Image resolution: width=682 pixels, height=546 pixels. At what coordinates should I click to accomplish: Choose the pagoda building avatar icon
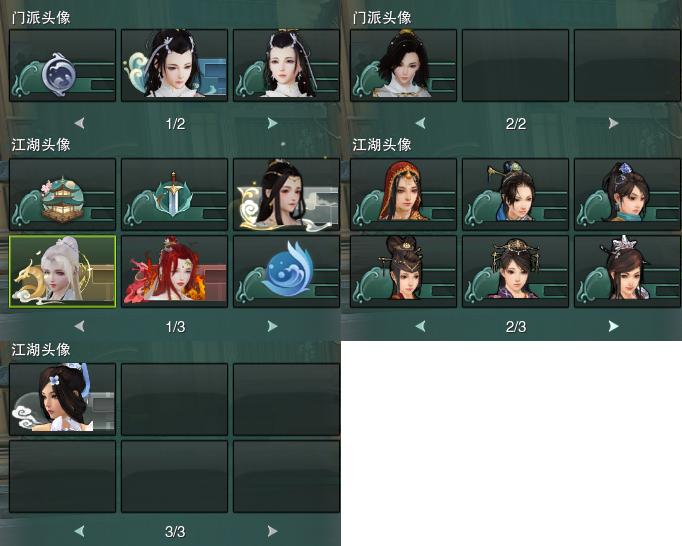62,194
